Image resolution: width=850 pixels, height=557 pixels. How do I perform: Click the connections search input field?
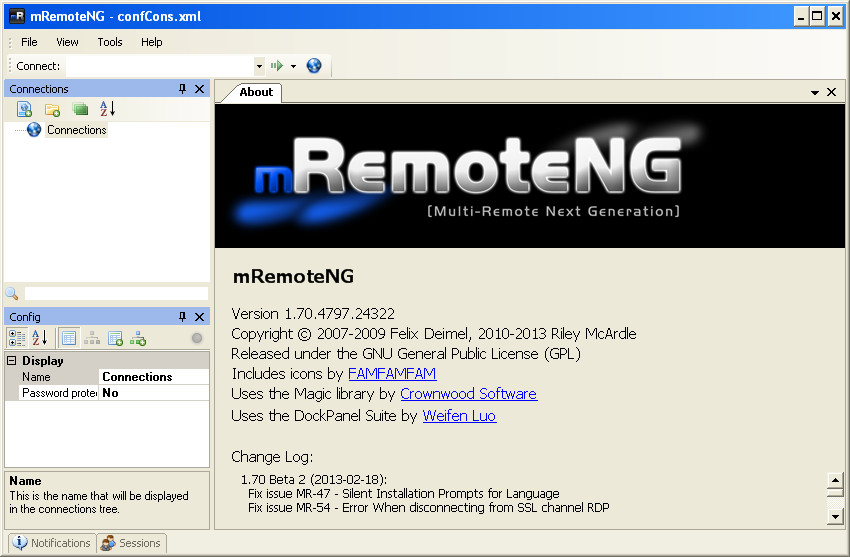[x=116, y=294]
